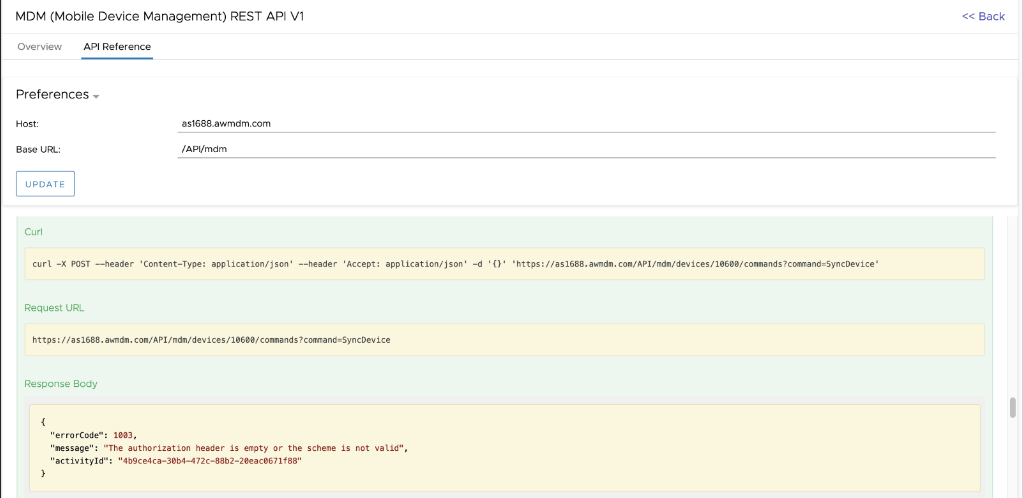Click inside the Curl command box
The image size is (1023, 498).
pyautogui.click(x=504, y=263)
